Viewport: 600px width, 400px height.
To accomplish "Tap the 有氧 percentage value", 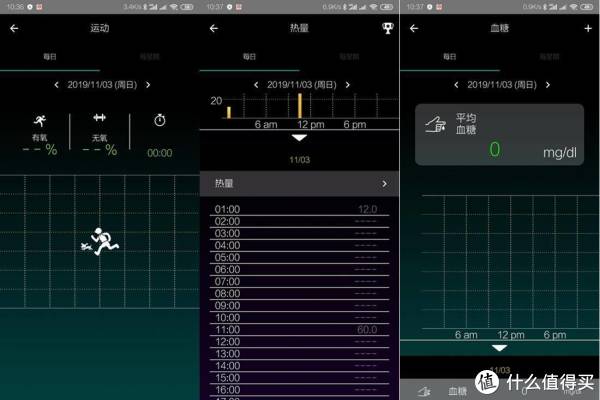I will (x=40, y=150).
